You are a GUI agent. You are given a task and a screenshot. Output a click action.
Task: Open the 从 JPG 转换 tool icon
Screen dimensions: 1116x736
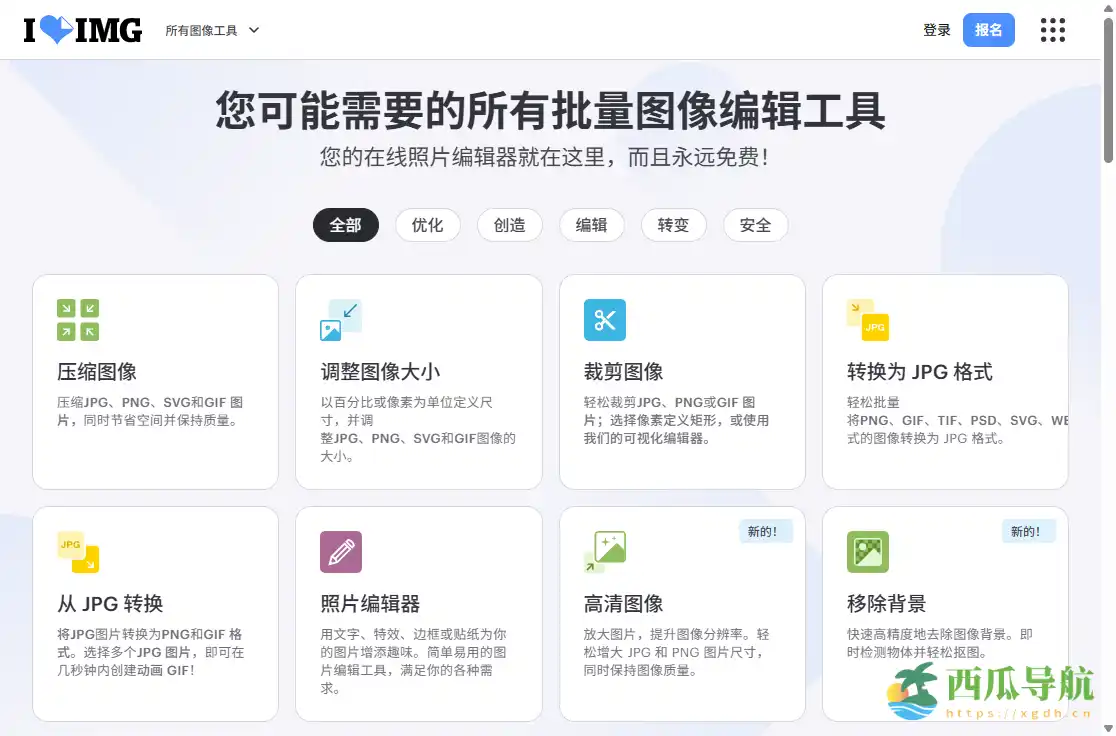pos(77,551)
